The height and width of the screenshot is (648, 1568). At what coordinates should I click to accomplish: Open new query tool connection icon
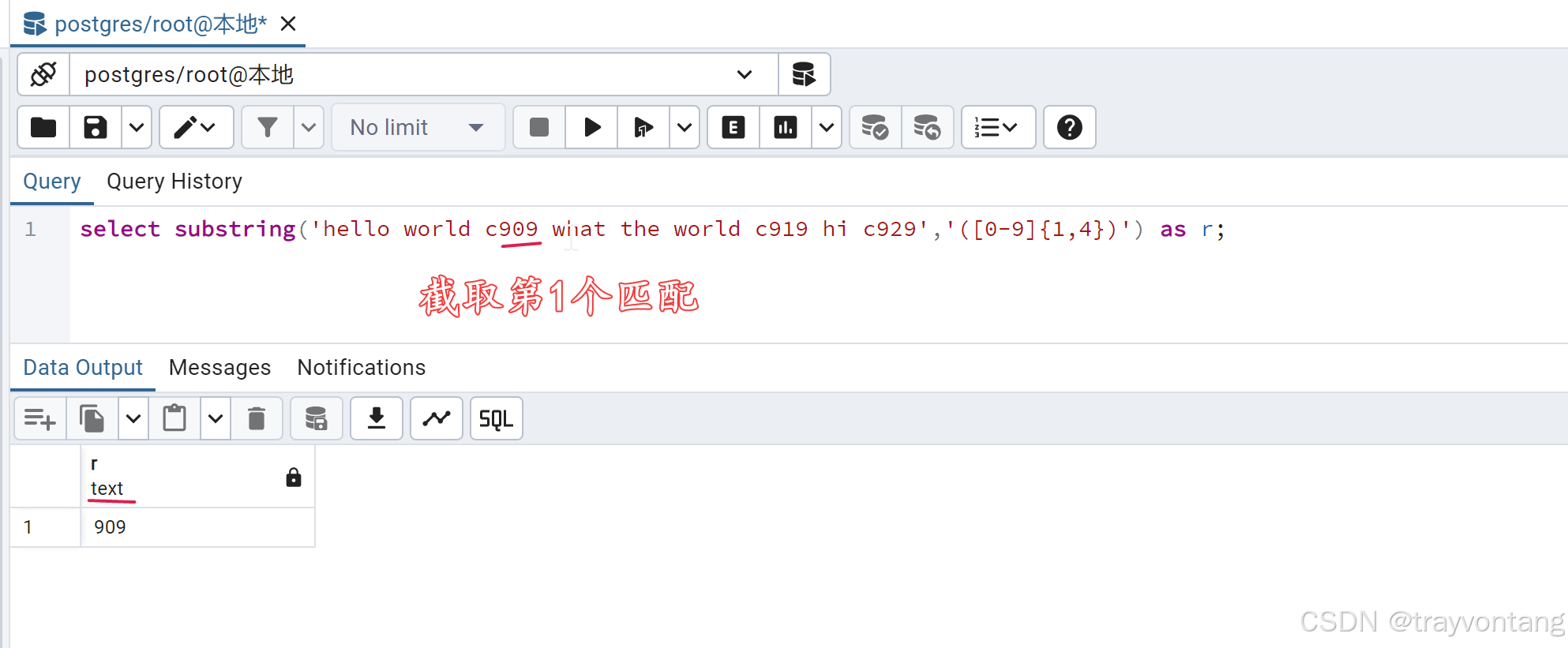point(804,74)
